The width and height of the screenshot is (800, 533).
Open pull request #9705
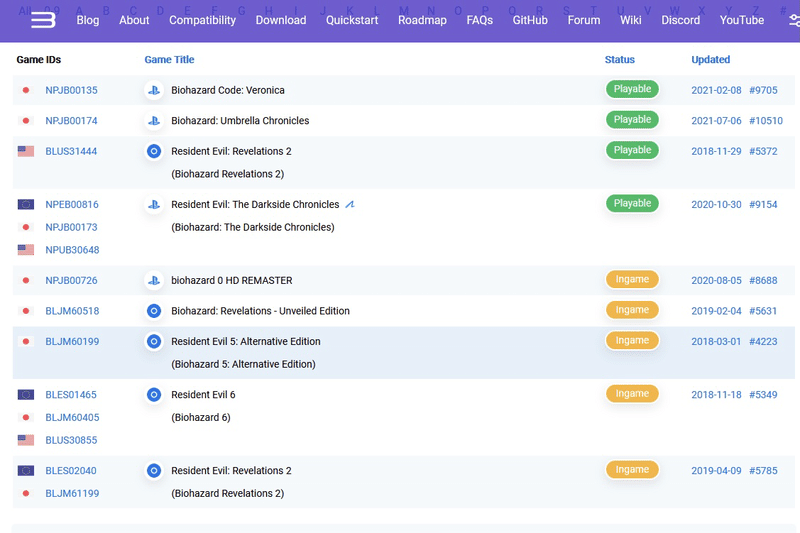coord(763,90)
